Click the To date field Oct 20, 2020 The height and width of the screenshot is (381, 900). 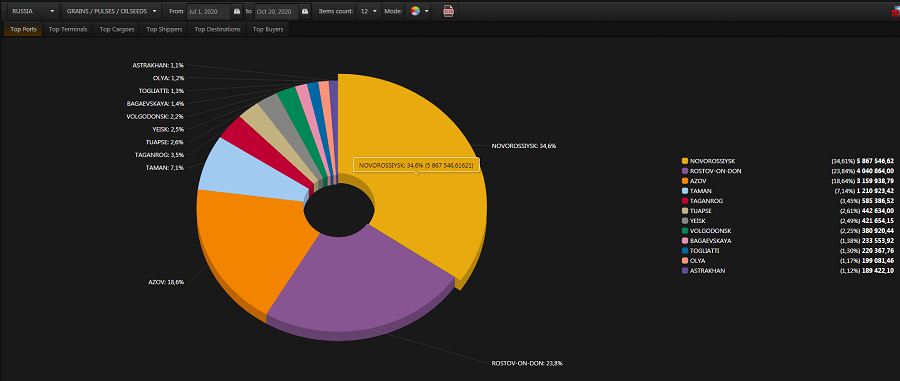(x=277, y=11)
